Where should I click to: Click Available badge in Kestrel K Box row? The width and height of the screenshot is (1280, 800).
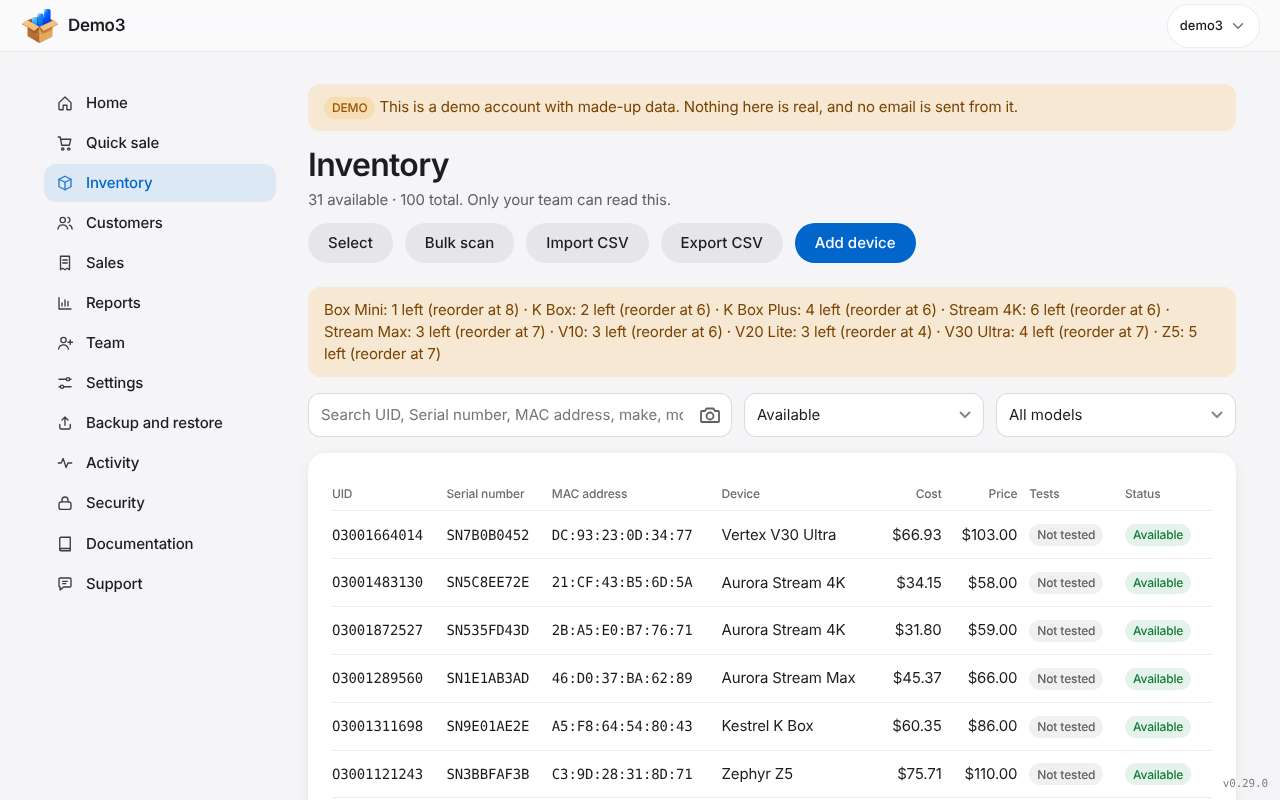click(x=1158, y=727)
